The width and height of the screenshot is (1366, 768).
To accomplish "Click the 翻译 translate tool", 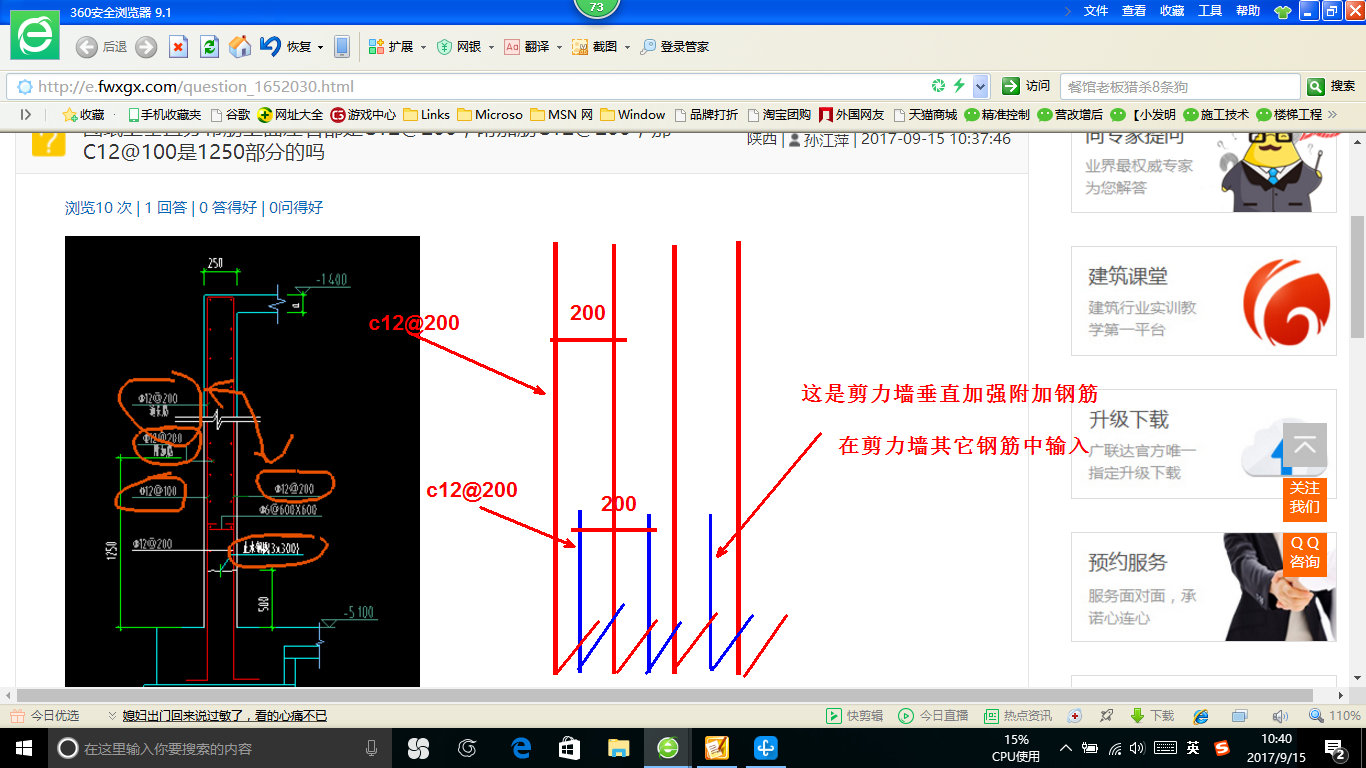I will (x=526, y=47).
